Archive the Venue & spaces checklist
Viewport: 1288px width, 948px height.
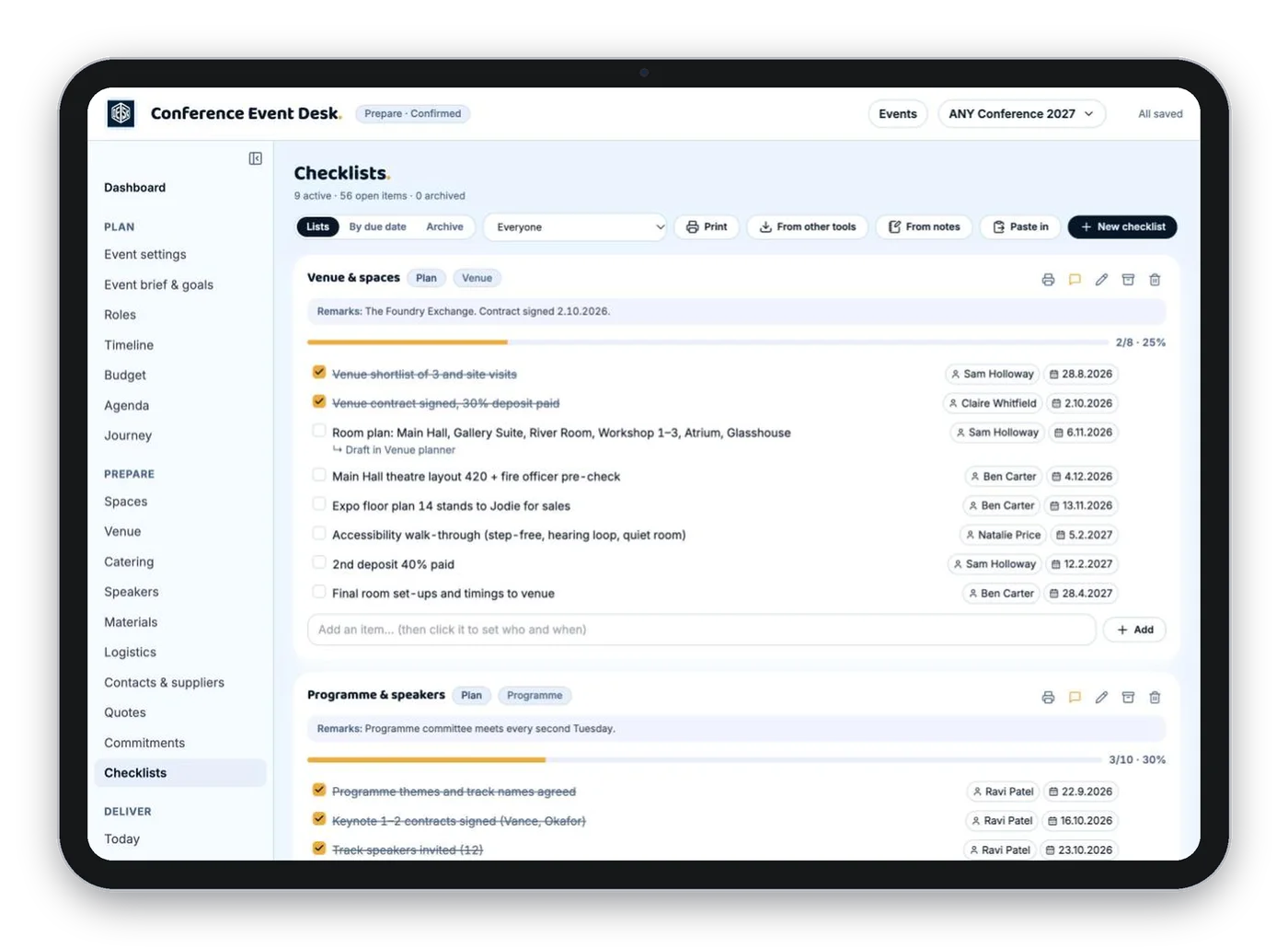click(x=1128, y=280)
